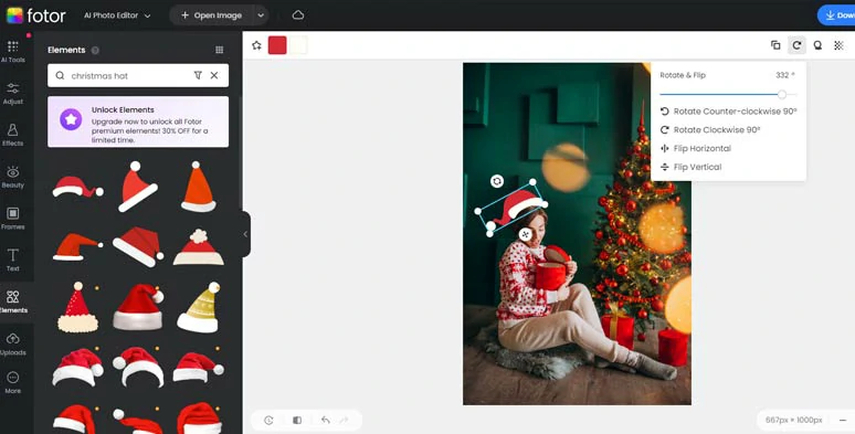Open the search filter funnel icon
The width and height of the screenshot is (855, 434).
(x=198, y=75)
